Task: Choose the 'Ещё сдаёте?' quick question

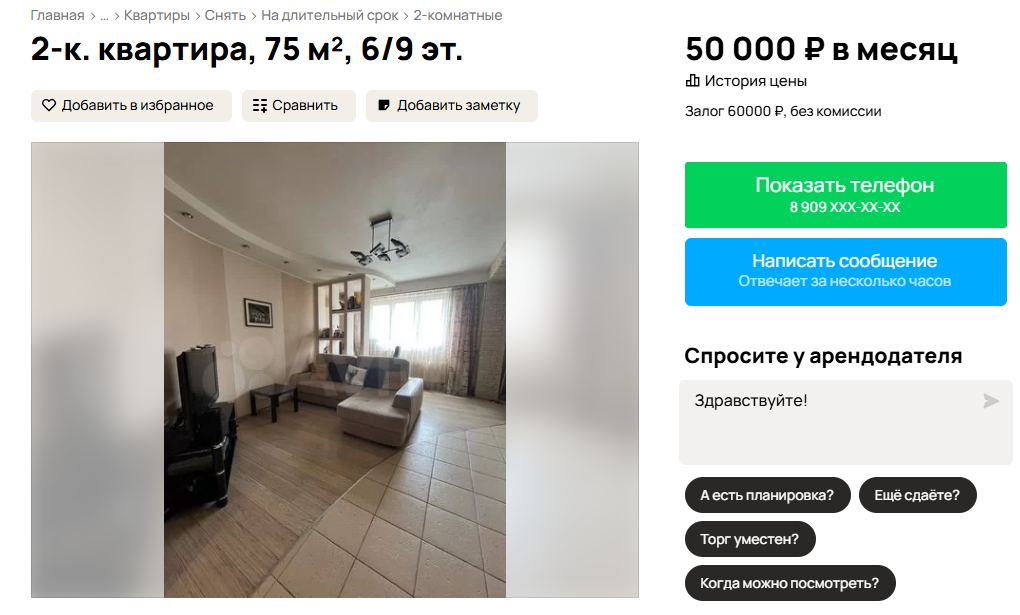Action: [917, 495]
